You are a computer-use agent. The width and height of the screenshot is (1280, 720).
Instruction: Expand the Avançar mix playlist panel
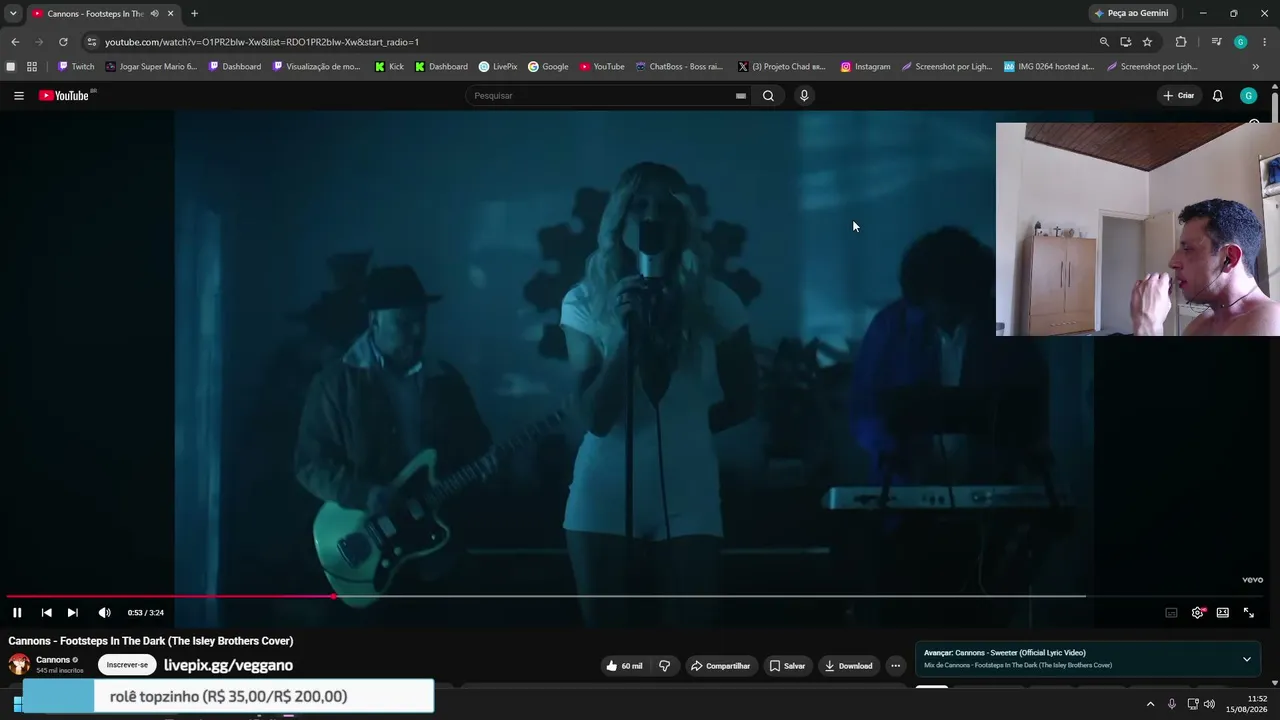point(1246,659)
